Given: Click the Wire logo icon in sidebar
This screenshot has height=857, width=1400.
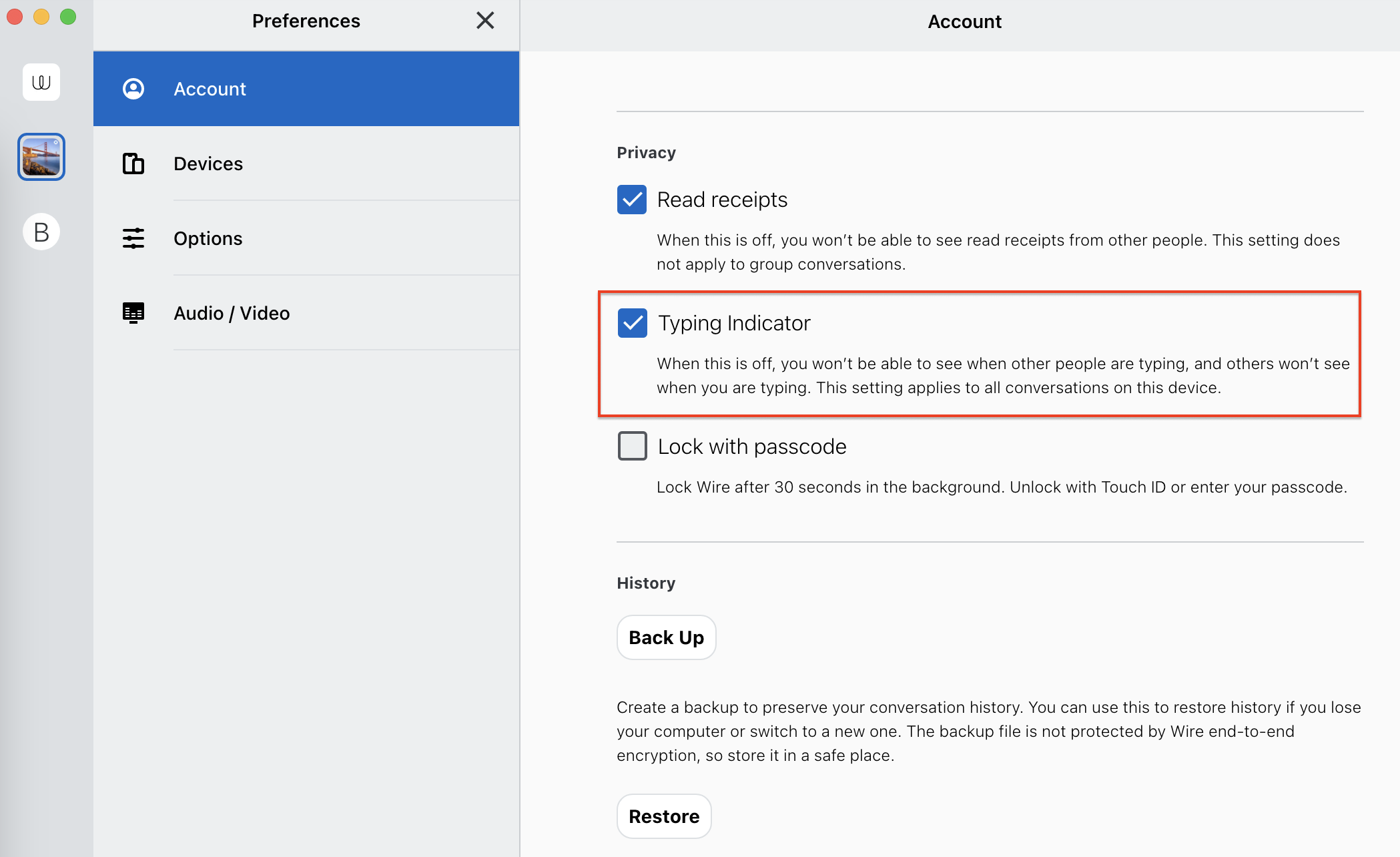Looking at the screenshot, I should [x=41, y=82].
